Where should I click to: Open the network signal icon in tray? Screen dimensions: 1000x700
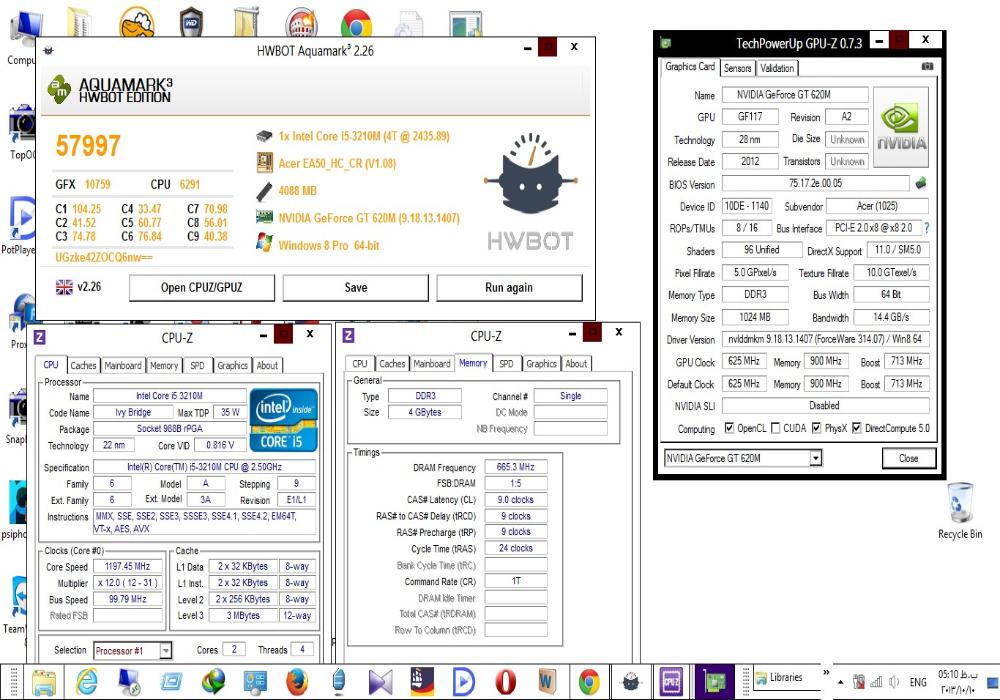876,682
